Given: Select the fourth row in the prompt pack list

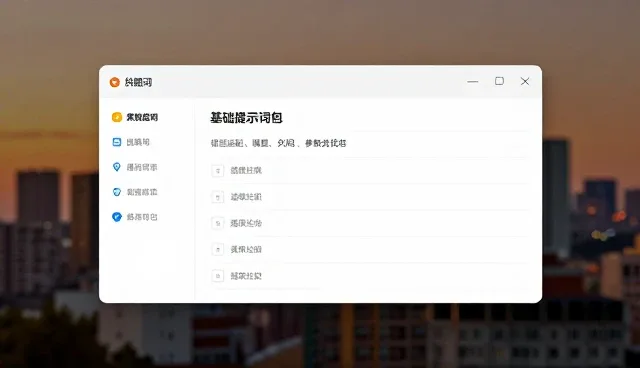Looking at the screenshot, I should click(370, 249).
